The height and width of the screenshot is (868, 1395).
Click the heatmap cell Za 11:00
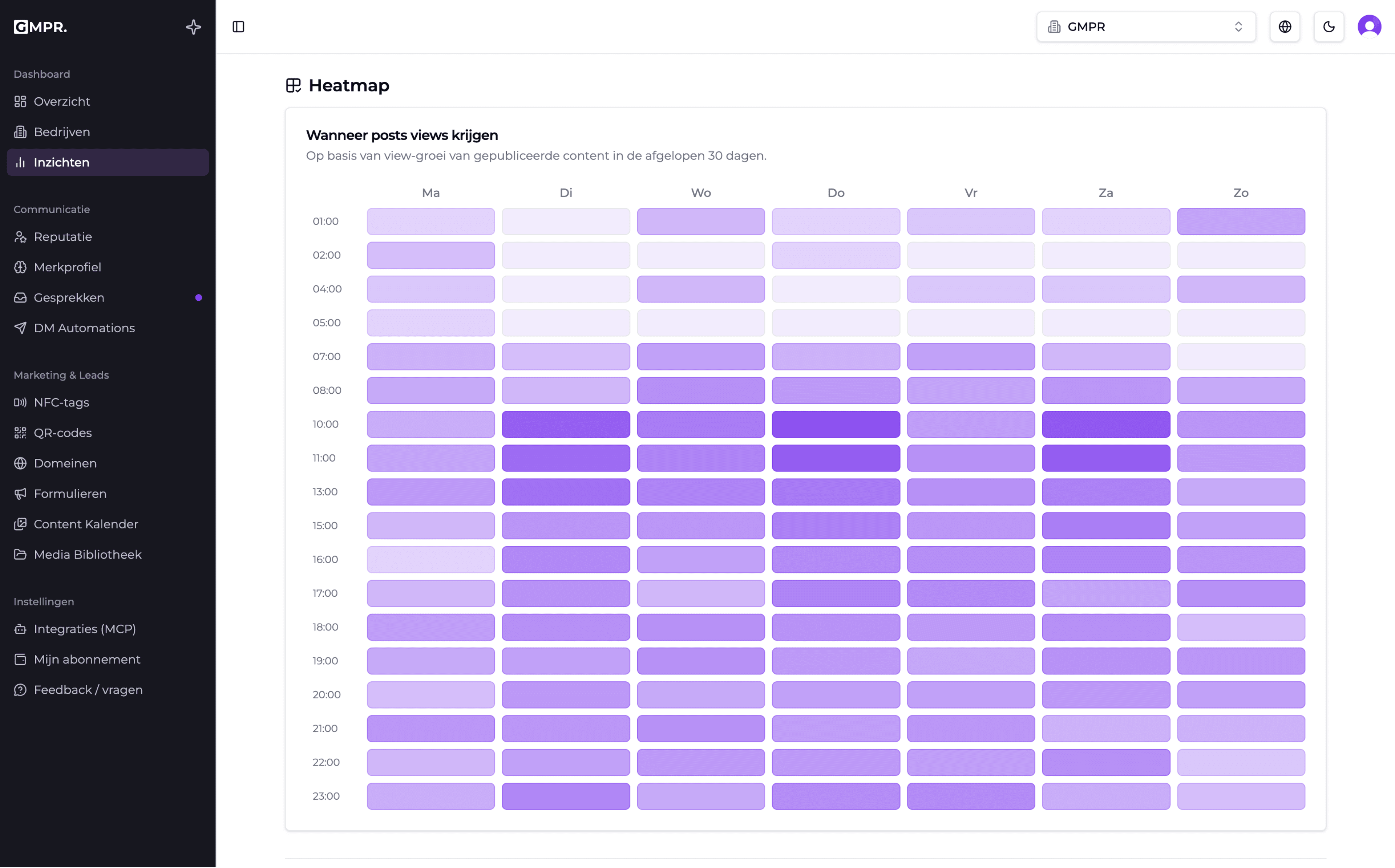pyautogui.click(x=1106, y=458)
